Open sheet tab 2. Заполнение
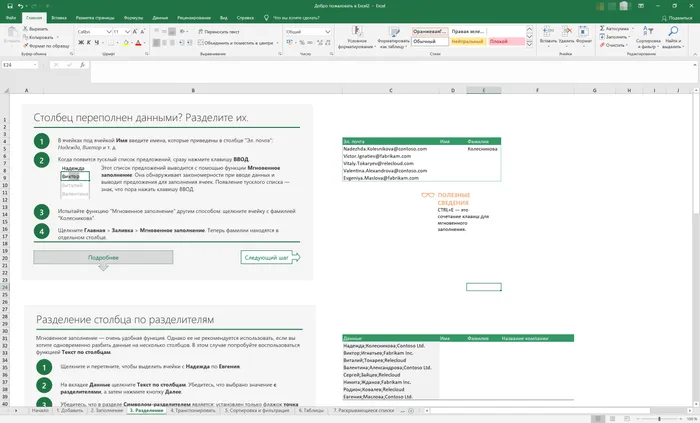This screenshot has width=700, height=423. 107,410
